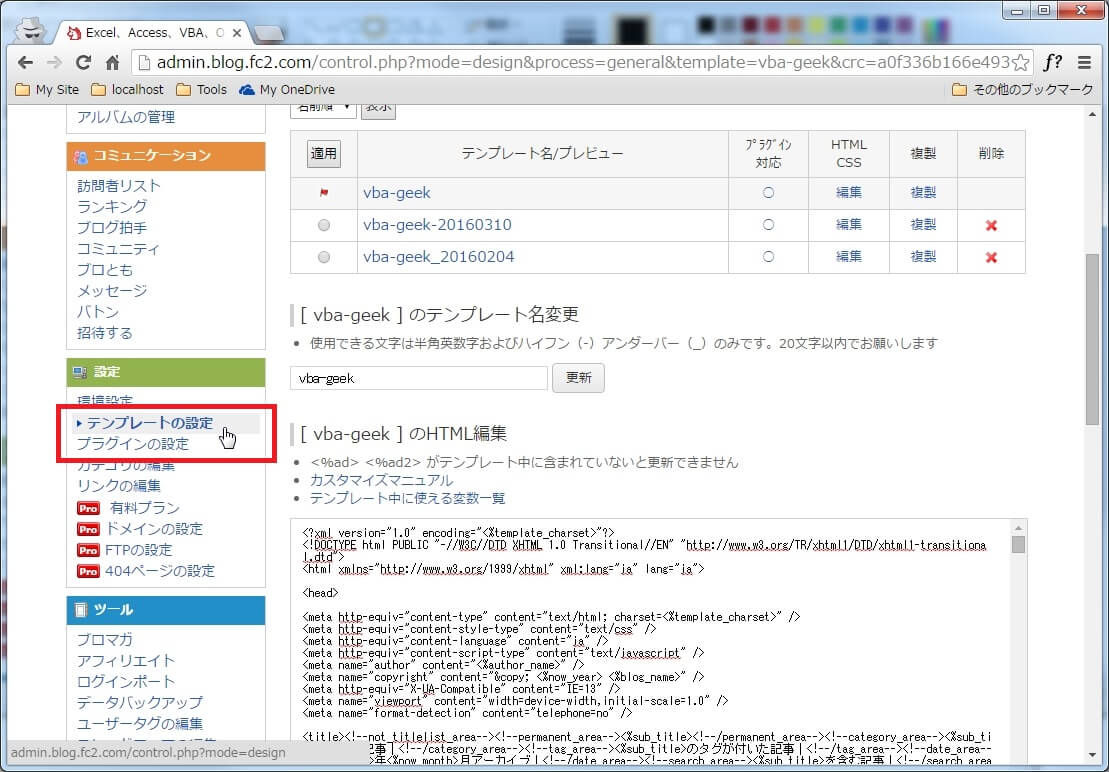Click the 更新 button
Screen dimensions: 1109x772
coord(578,378)
